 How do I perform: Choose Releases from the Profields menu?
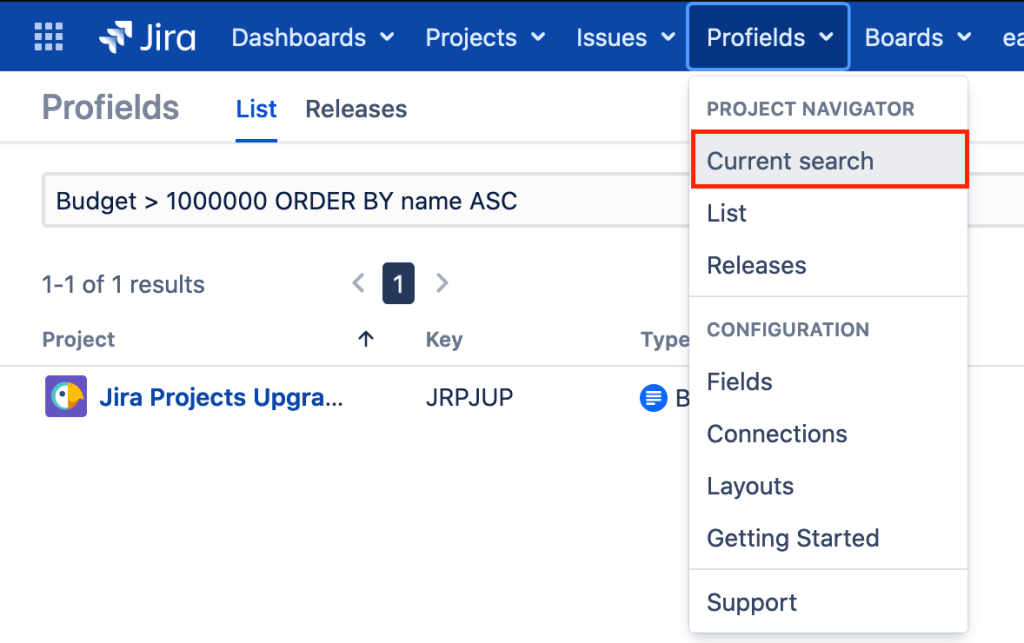pos(756,265)
